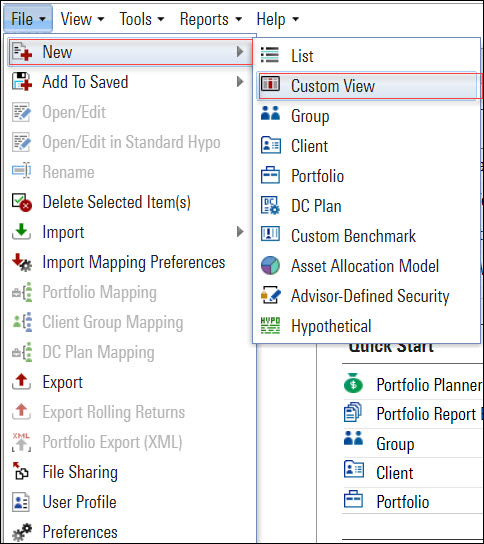The height and width of the screenshot is (544, 484).
Task: Click Portfolio label in New submenu
Action: click(x=317, y=176)
